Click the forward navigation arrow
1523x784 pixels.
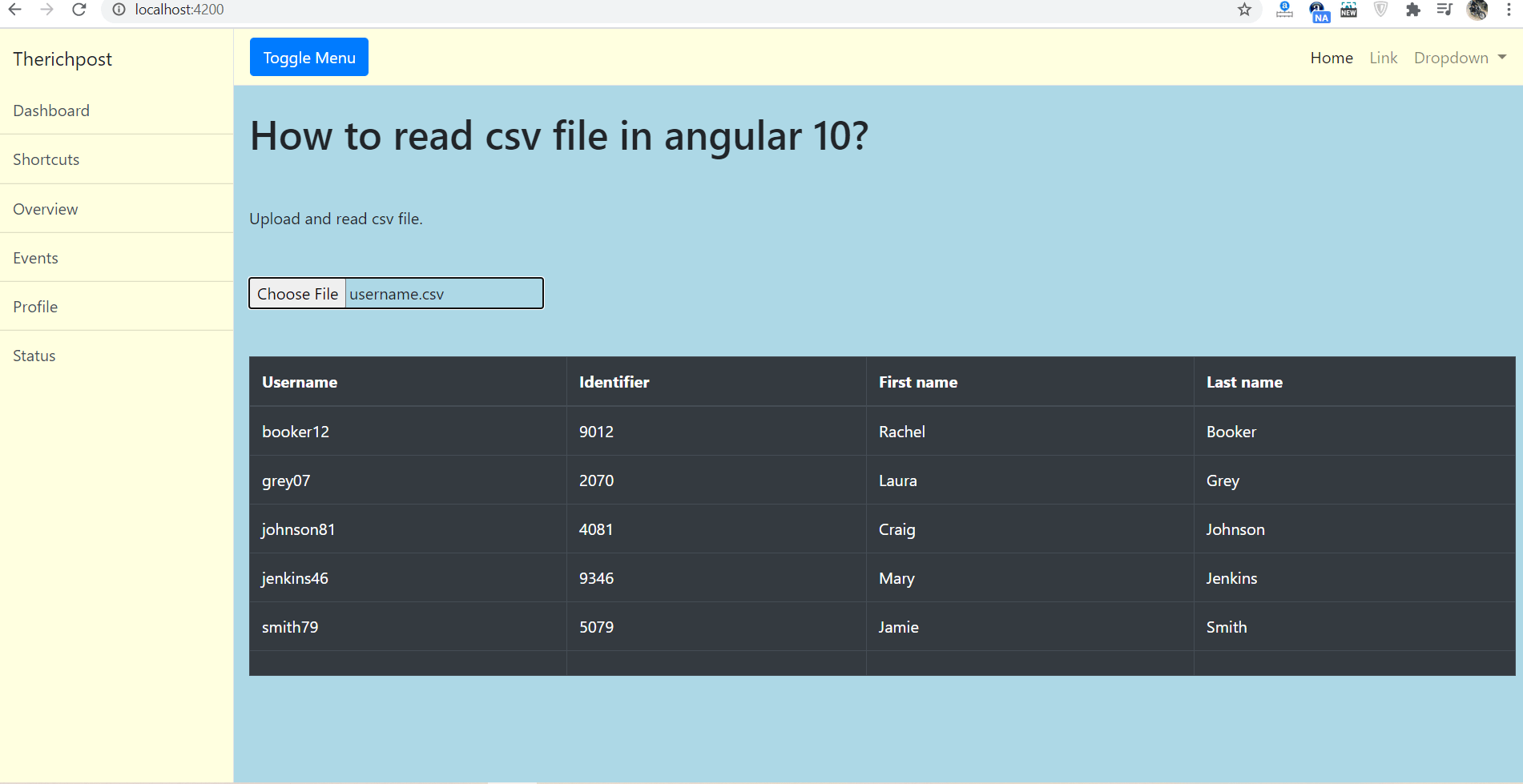(x=46, y=10)
